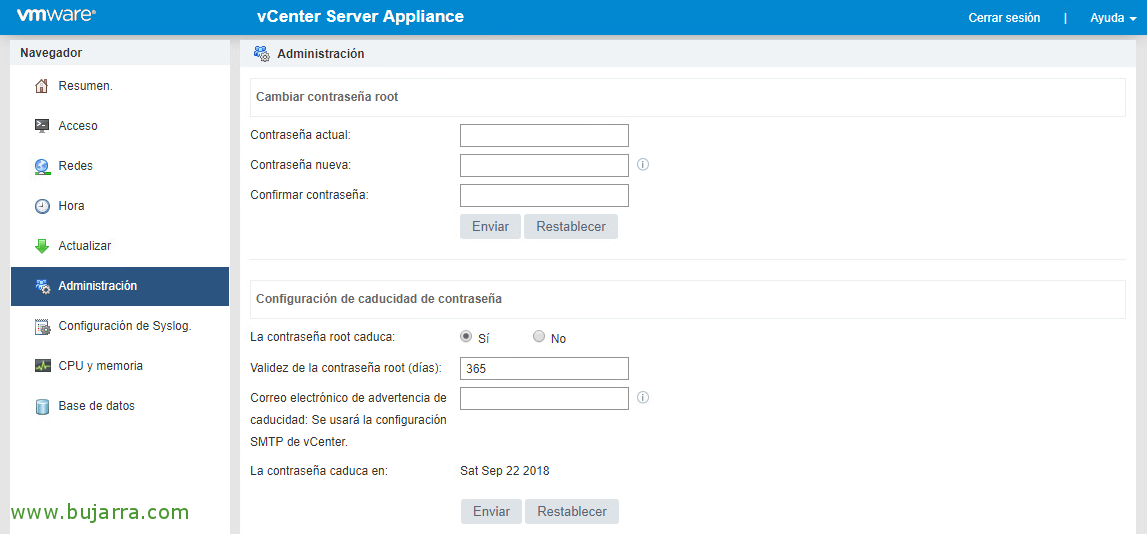Screen dimensions: 1147x534
Task: Click the Administración gears icon in sidebar
Action: point(42,286)
